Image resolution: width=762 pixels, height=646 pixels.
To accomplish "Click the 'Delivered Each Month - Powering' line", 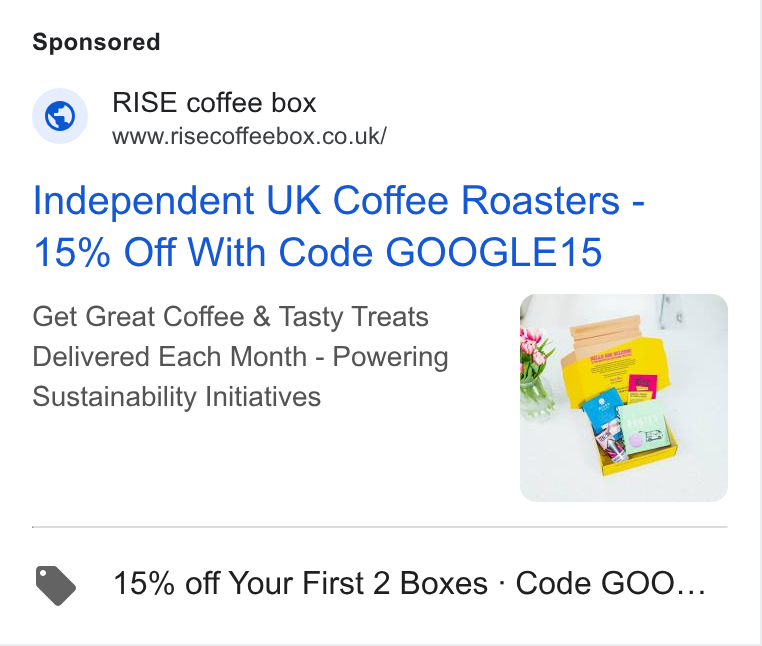I will (240, 357).
